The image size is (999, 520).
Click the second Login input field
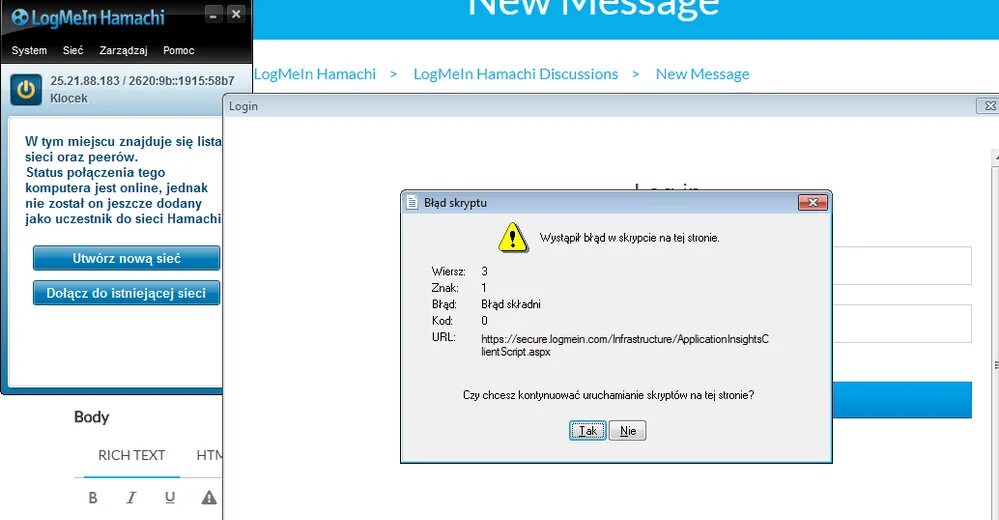tap(902, 324)
